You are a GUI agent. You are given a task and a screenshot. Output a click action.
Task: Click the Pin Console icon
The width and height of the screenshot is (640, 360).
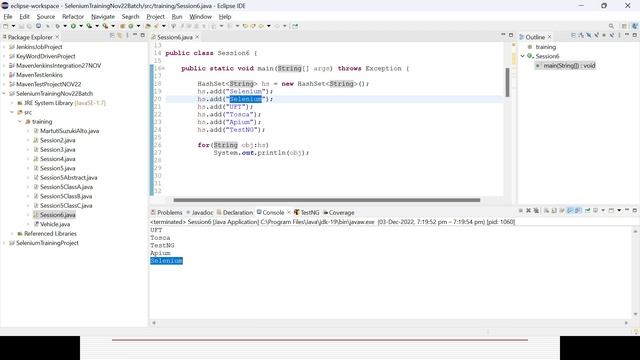pyautogui.click(x=587, y=211)
